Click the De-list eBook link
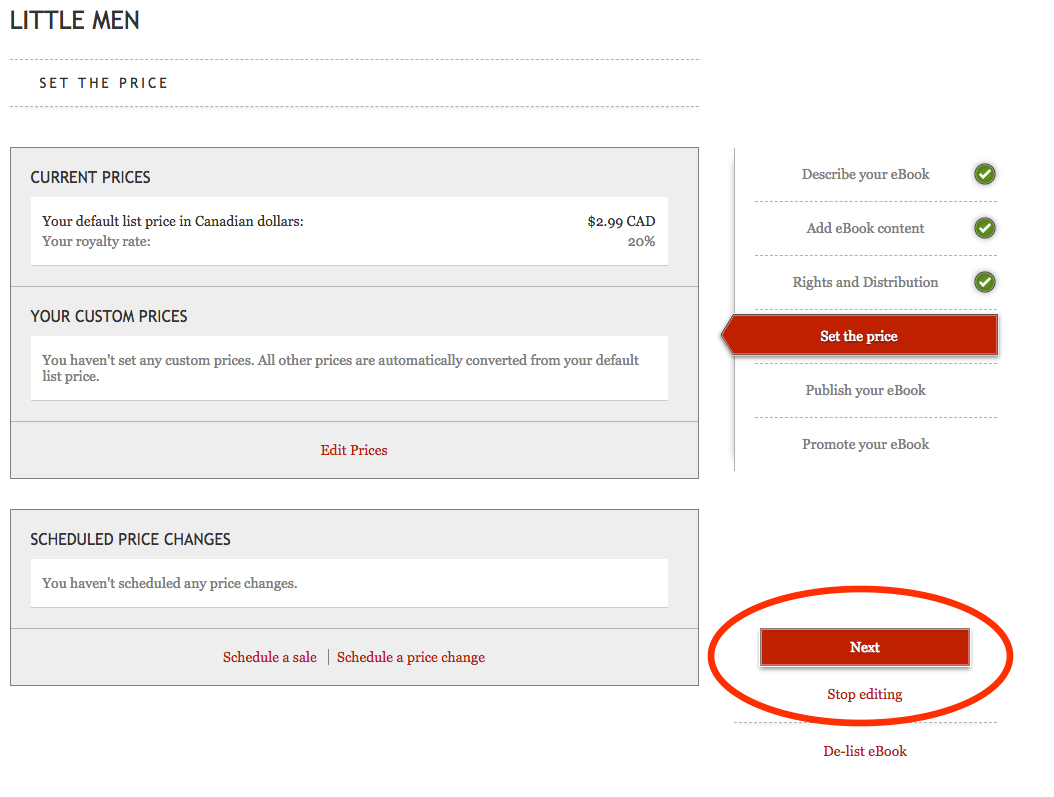The width and height of the screenshot is (1054, 797). click(x=865, y=752)
